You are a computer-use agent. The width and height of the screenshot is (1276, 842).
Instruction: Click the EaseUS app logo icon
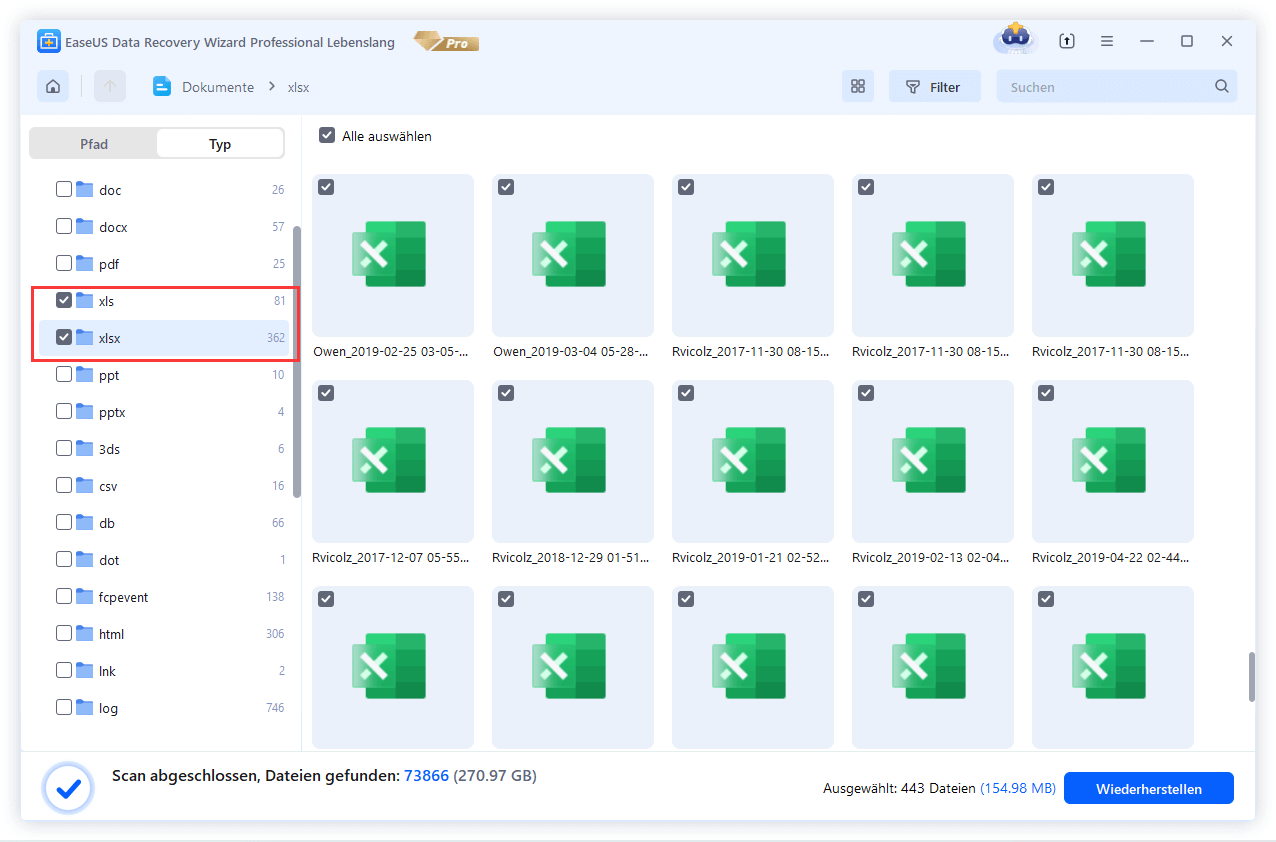(x=49, y=42)
